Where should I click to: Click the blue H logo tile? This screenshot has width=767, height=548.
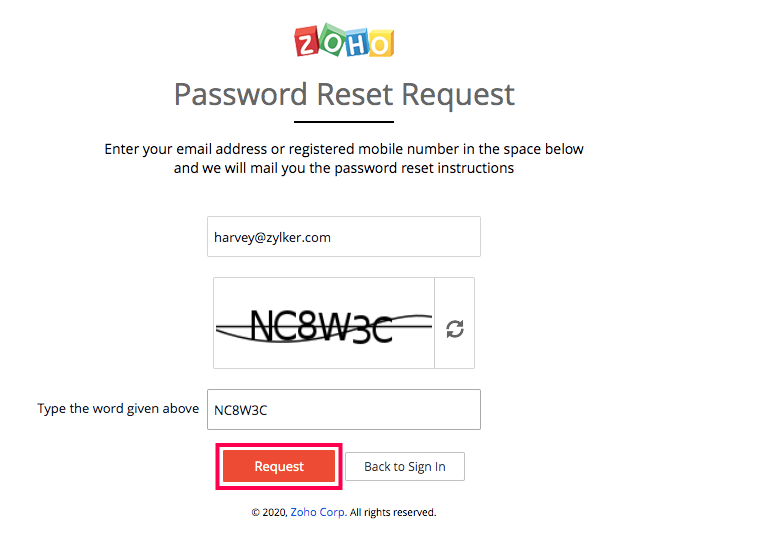pos(356,43)
